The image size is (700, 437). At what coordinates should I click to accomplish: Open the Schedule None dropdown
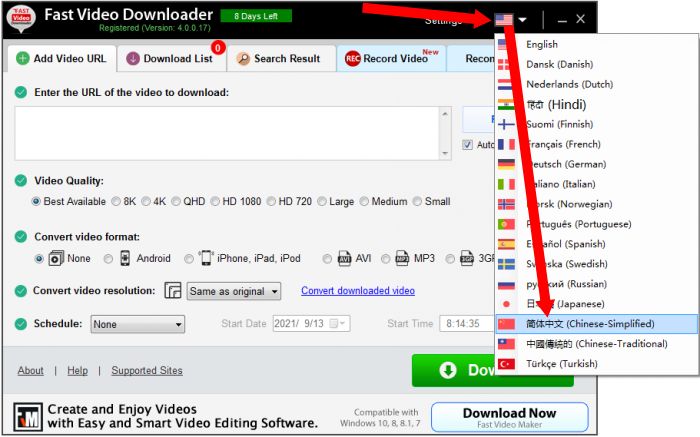pyautogui.click(x=138, y=324)
